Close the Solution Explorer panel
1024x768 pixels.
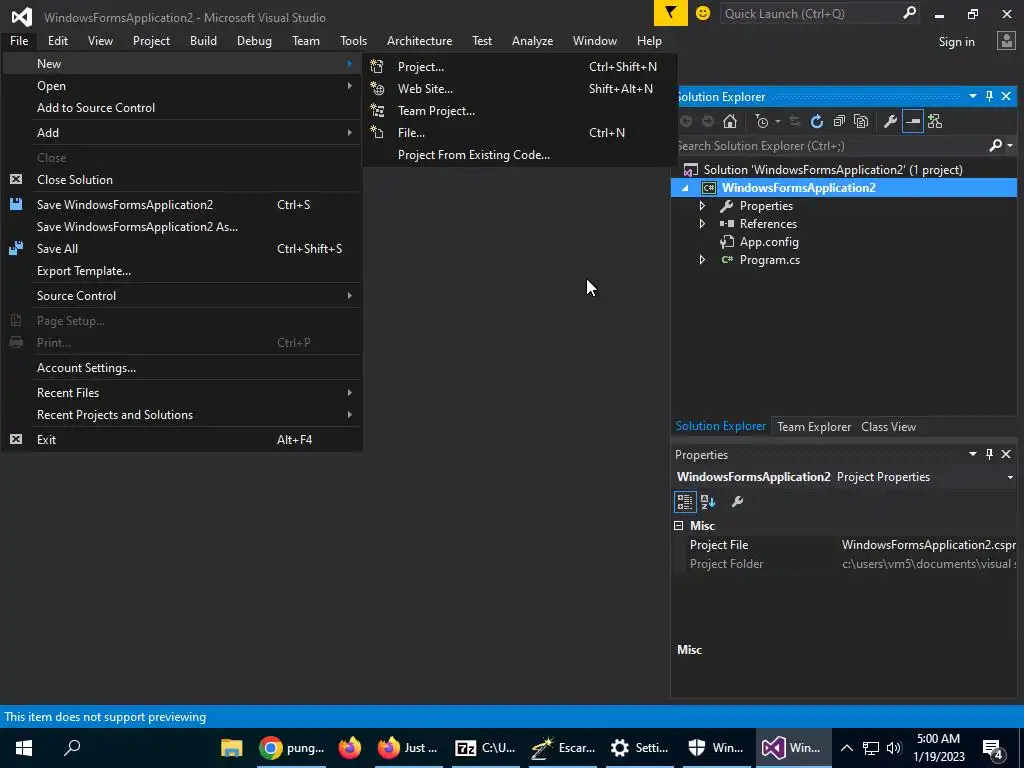[1006, 96]
